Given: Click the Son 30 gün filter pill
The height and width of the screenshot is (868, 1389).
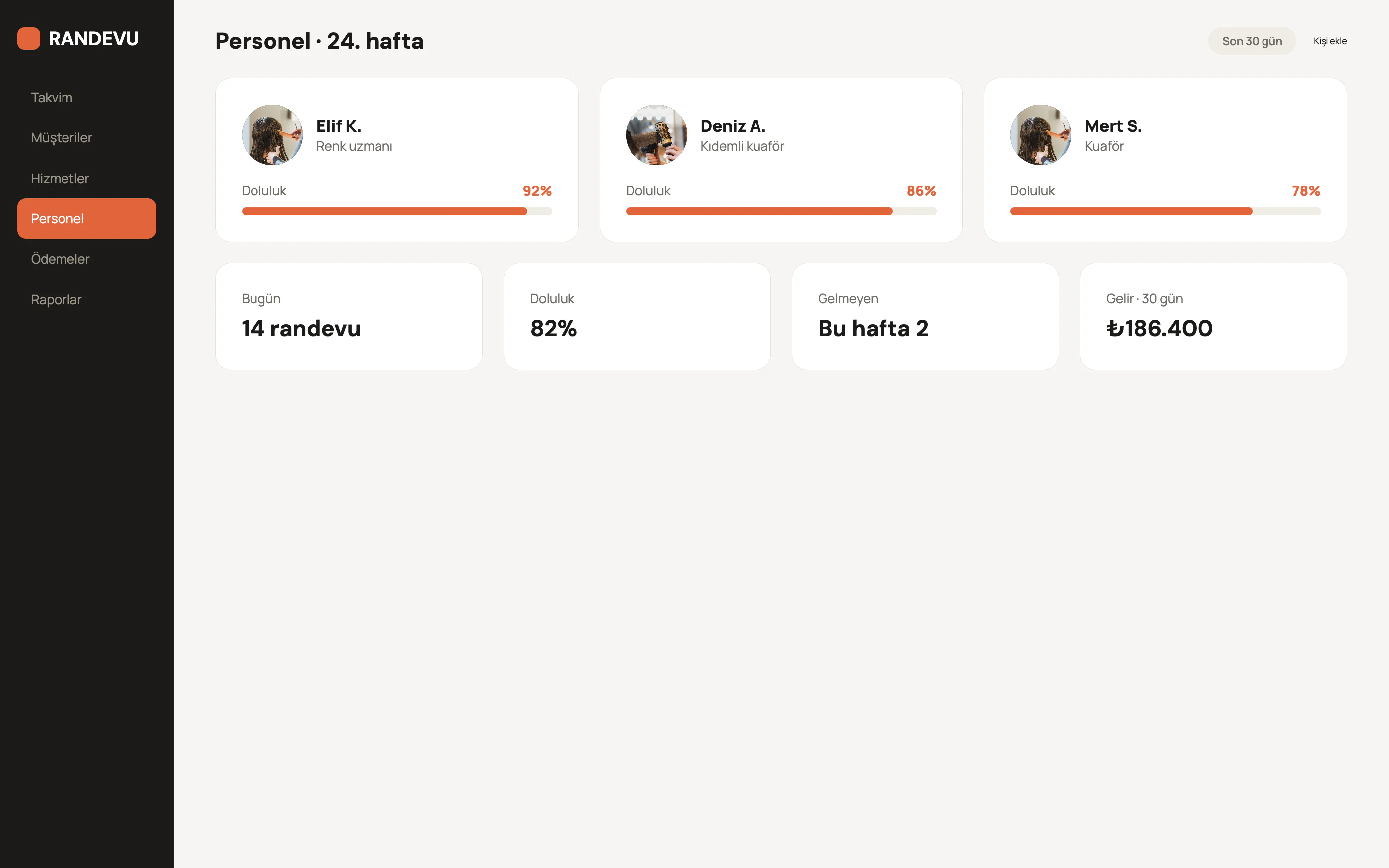Looking at the screenshot, I should point(1252,41).
